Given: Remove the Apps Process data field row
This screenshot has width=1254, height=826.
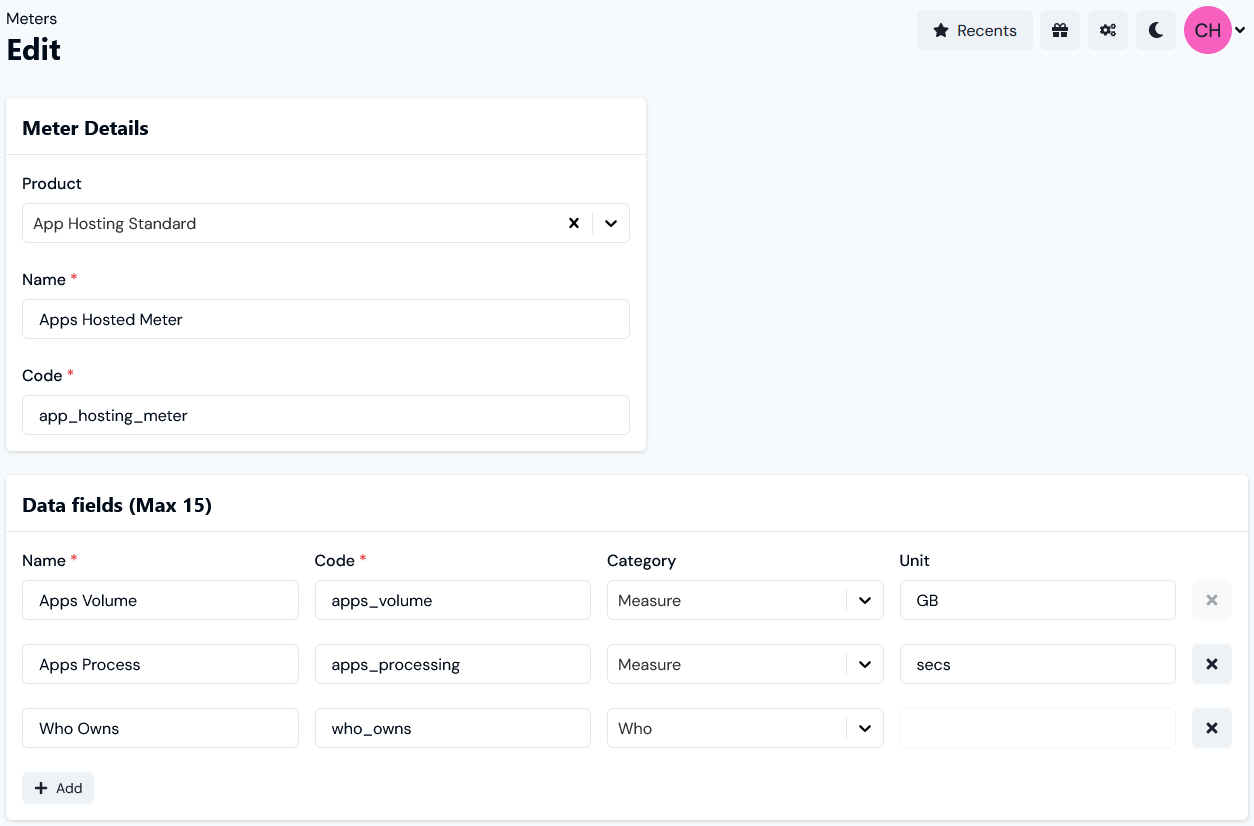Looking at the screenshot, I should 1211,664.
